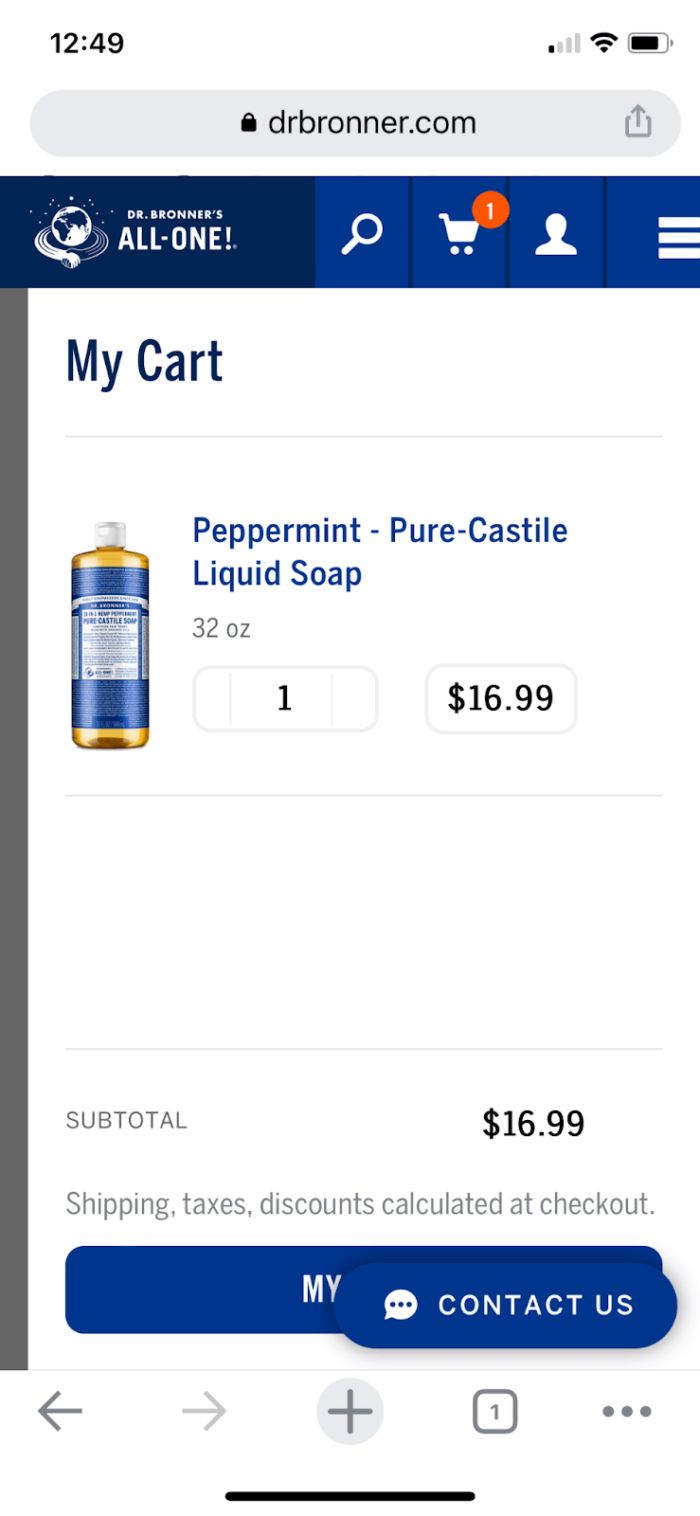Open the browser tab switcher
This screenshot has width=700, height=1516.
pos(494,1412)
